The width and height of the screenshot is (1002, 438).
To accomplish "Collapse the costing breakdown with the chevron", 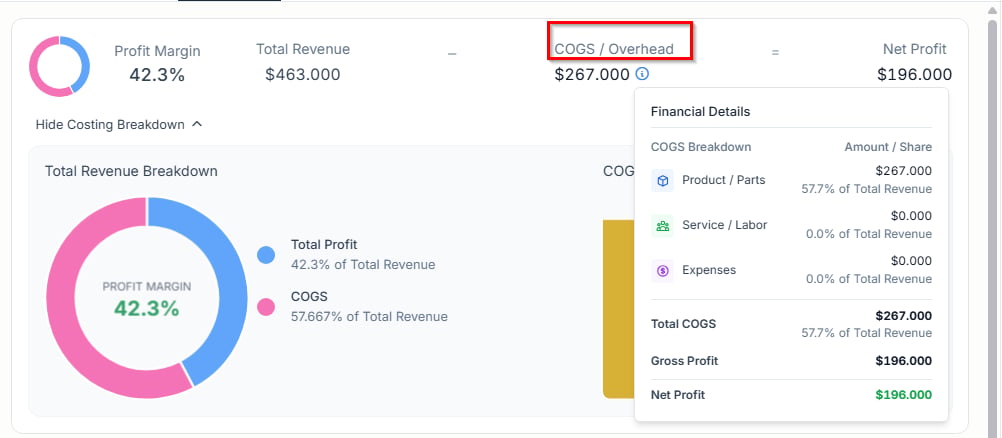I will point(197,124).
